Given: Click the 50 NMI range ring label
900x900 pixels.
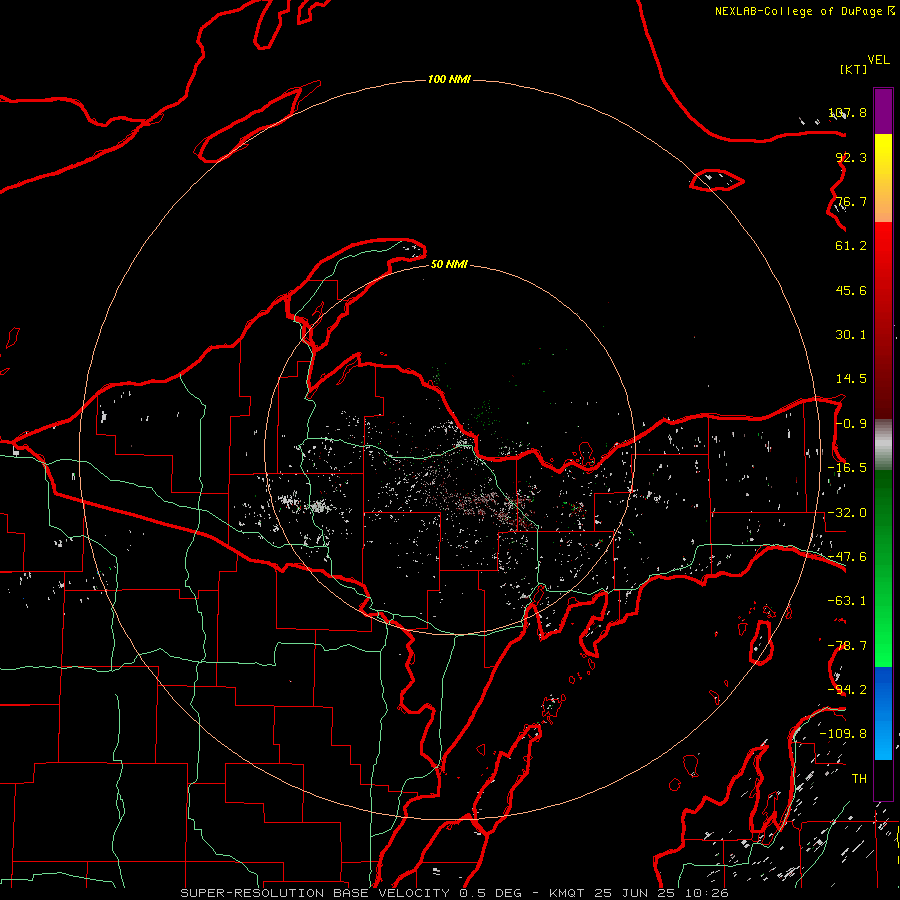Looking at the screenshot, I should (449, 264).
